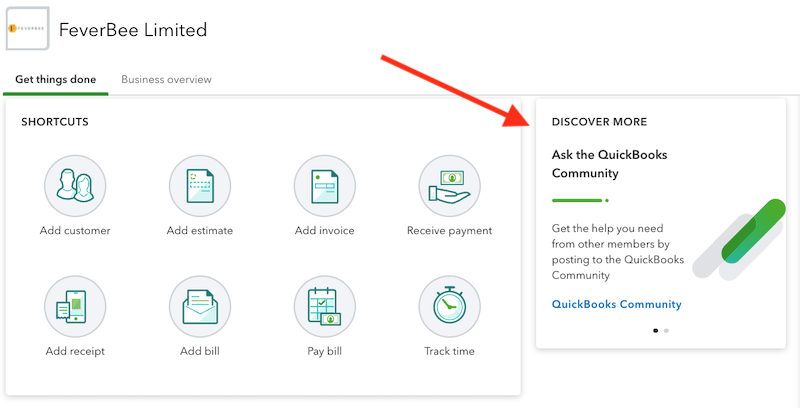Open the QuickBooks Community link

pos(616,304)
